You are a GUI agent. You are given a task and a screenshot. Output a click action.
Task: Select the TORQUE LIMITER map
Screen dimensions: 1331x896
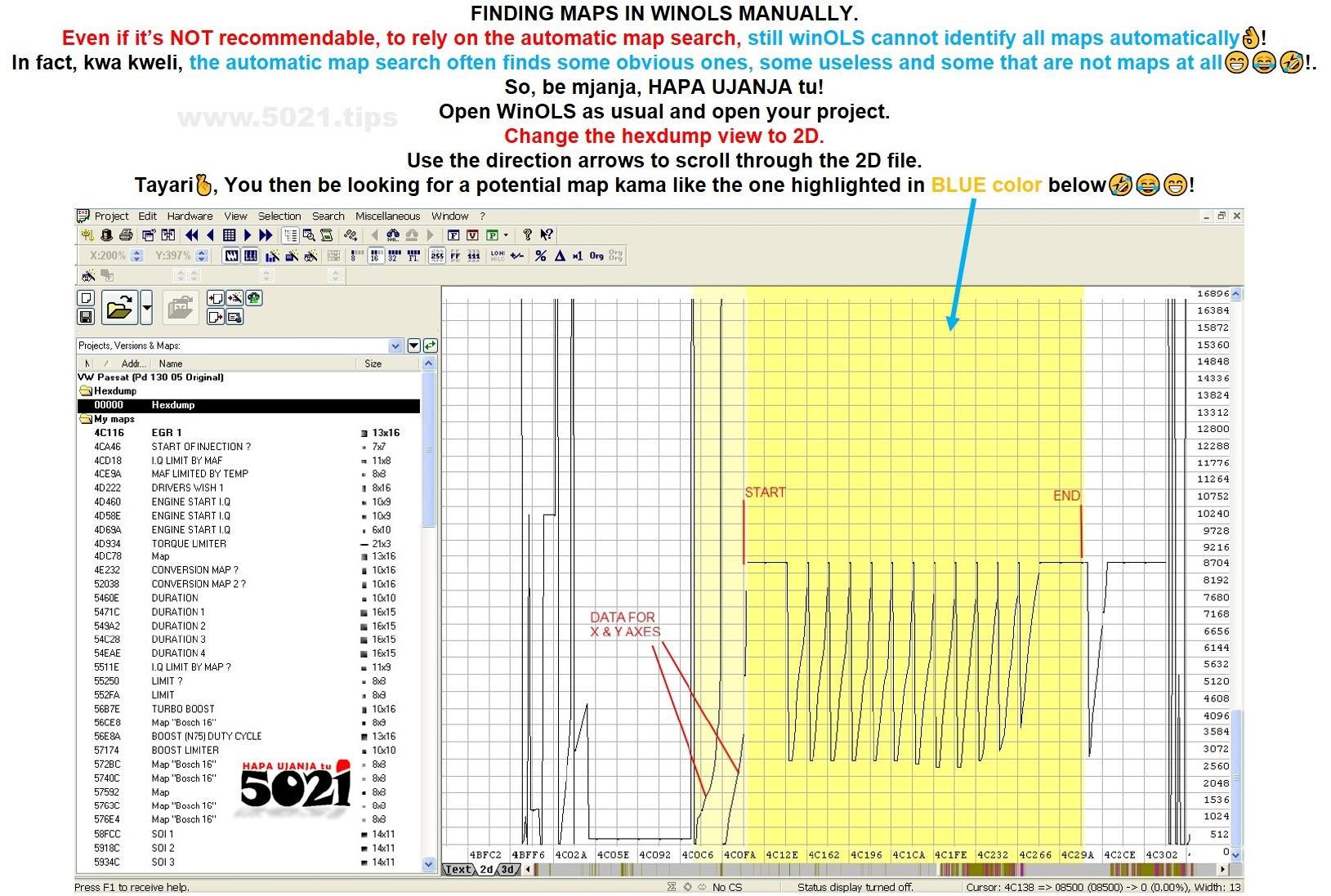pos(248,543)
